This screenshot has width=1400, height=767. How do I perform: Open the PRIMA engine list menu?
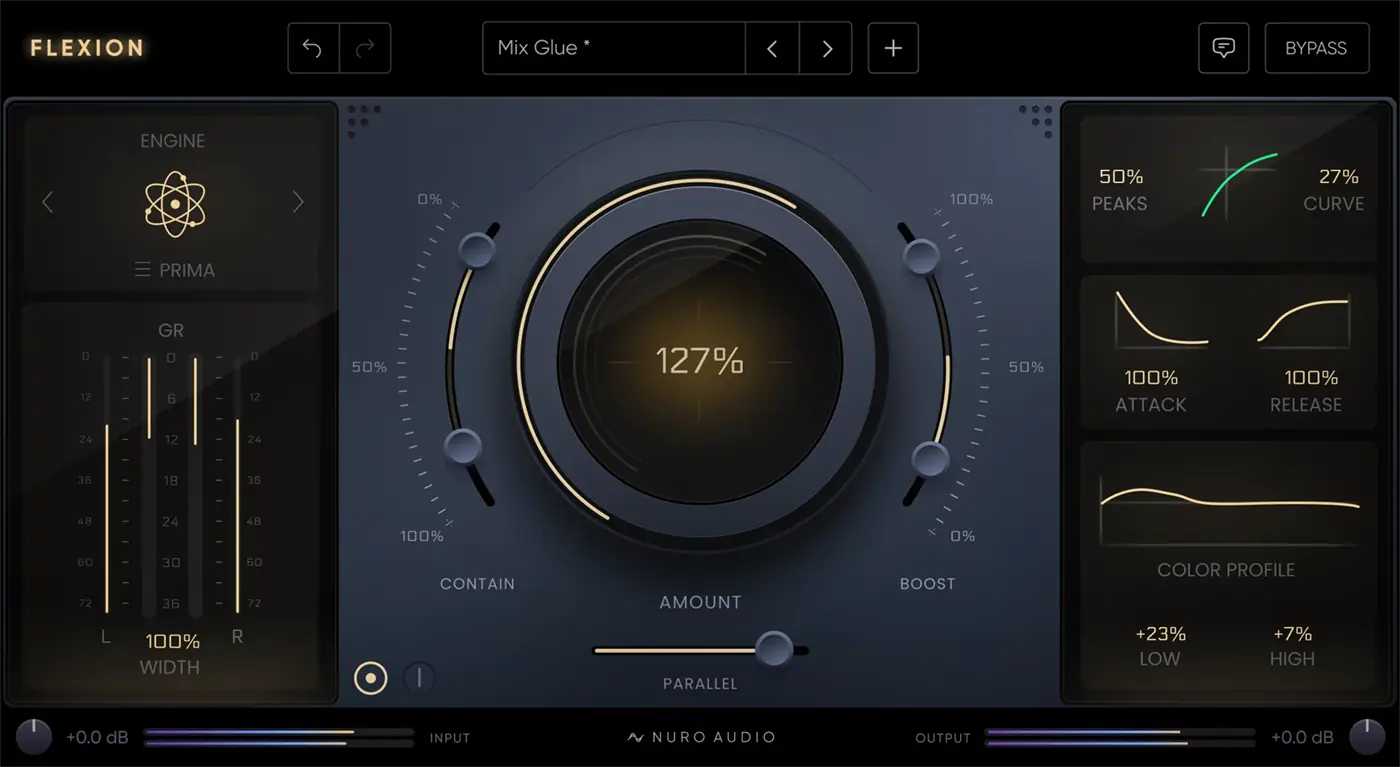tap(175, 270)
